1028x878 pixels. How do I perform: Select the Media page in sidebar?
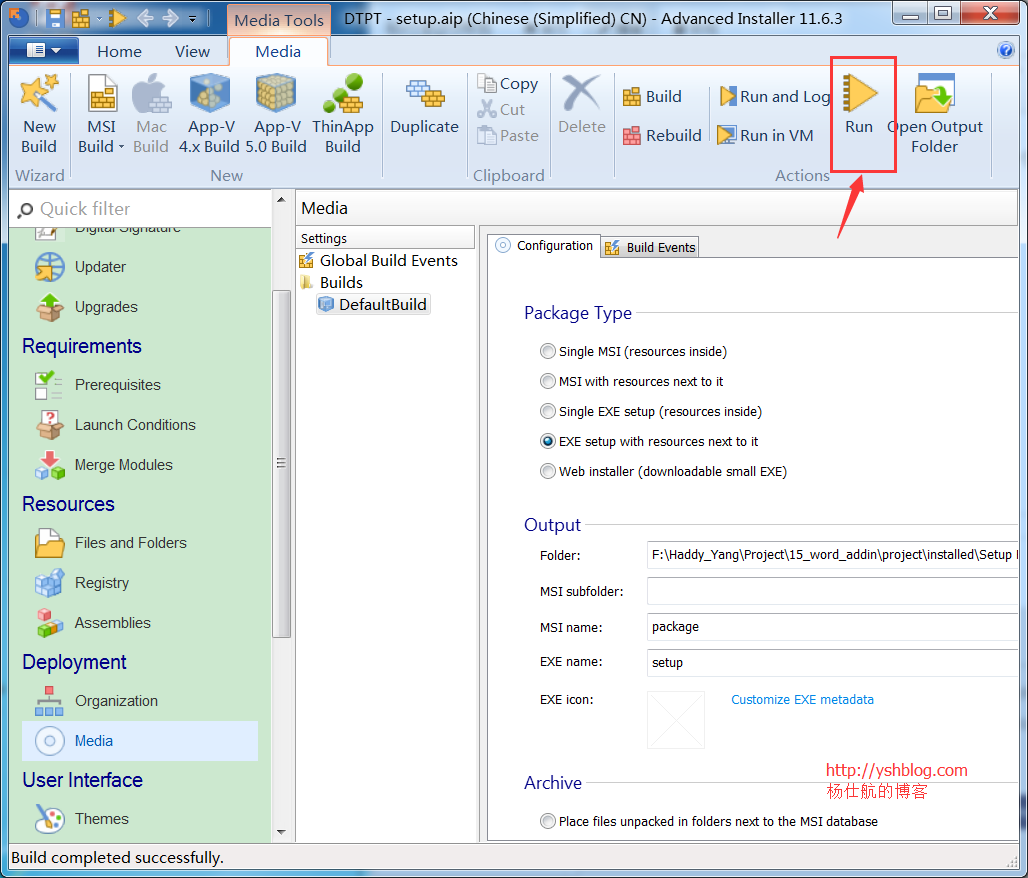click(x=140, y=741)
